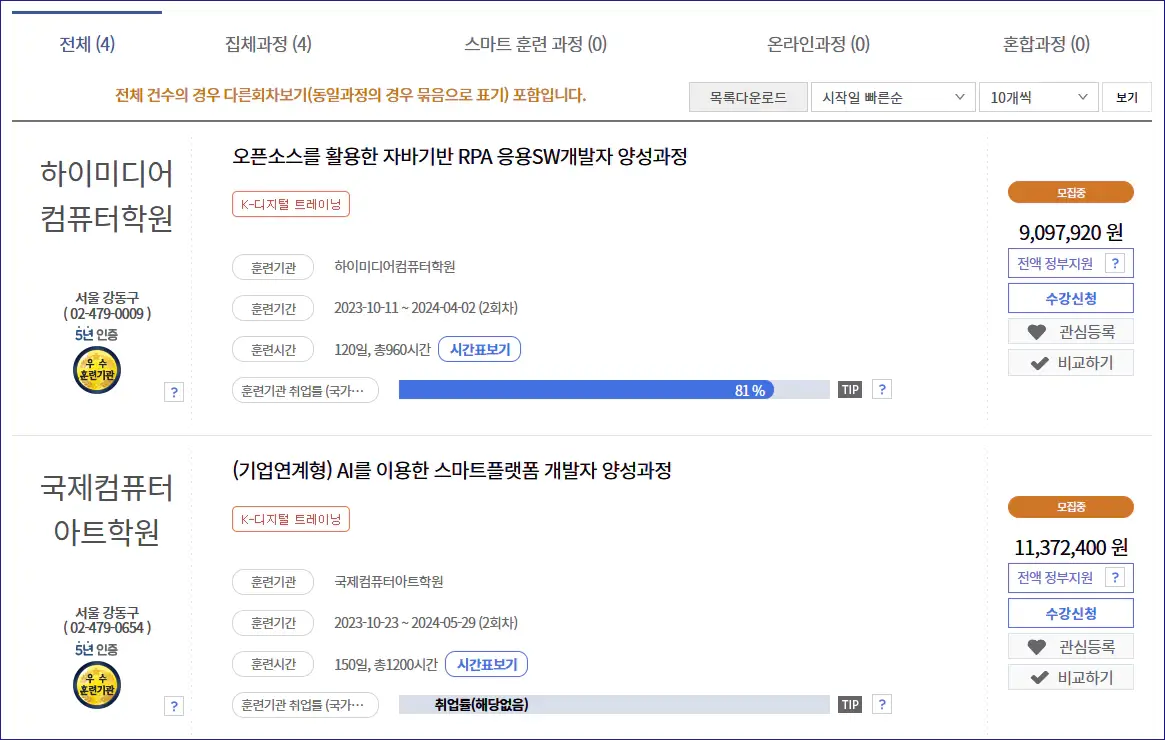Image resolution: width=1165 pixels, height=740 pixels.
Task: Click the question mark below 하이미디어 badge
Action: (174, 392)
